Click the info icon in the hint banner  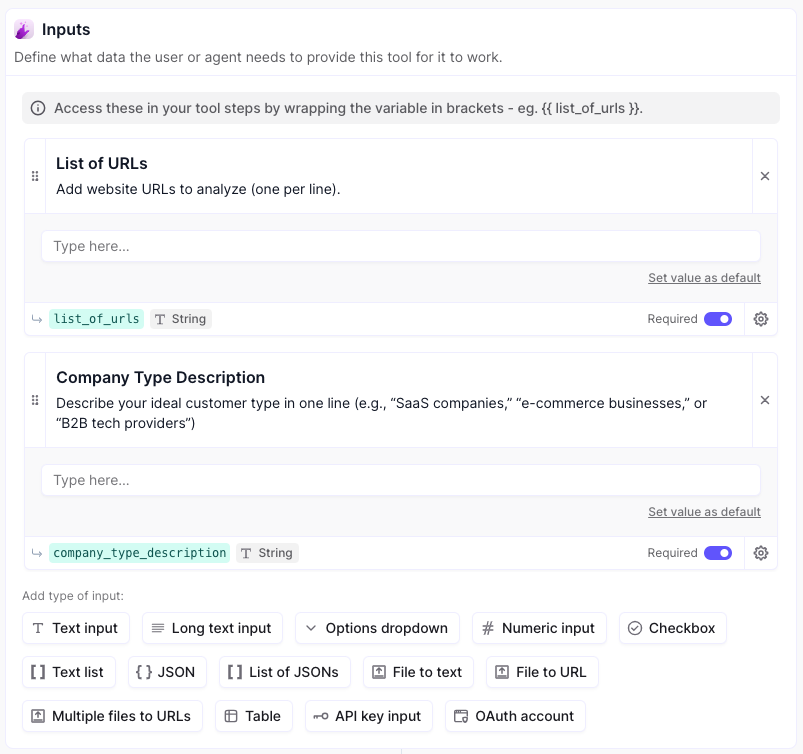click(38, 108)
